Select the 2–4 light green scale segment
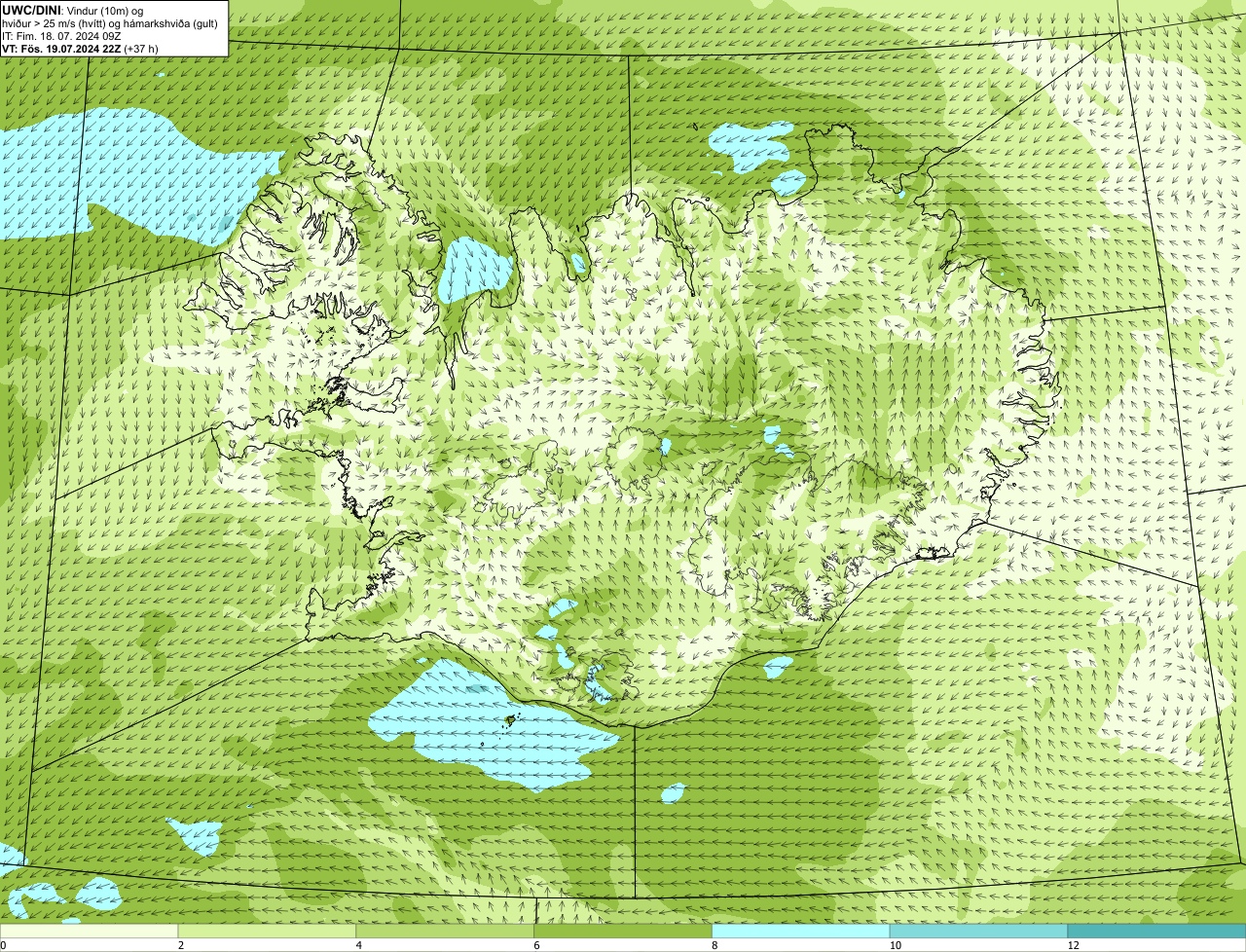Viewport: 1246px width, 952px height. 267,931
